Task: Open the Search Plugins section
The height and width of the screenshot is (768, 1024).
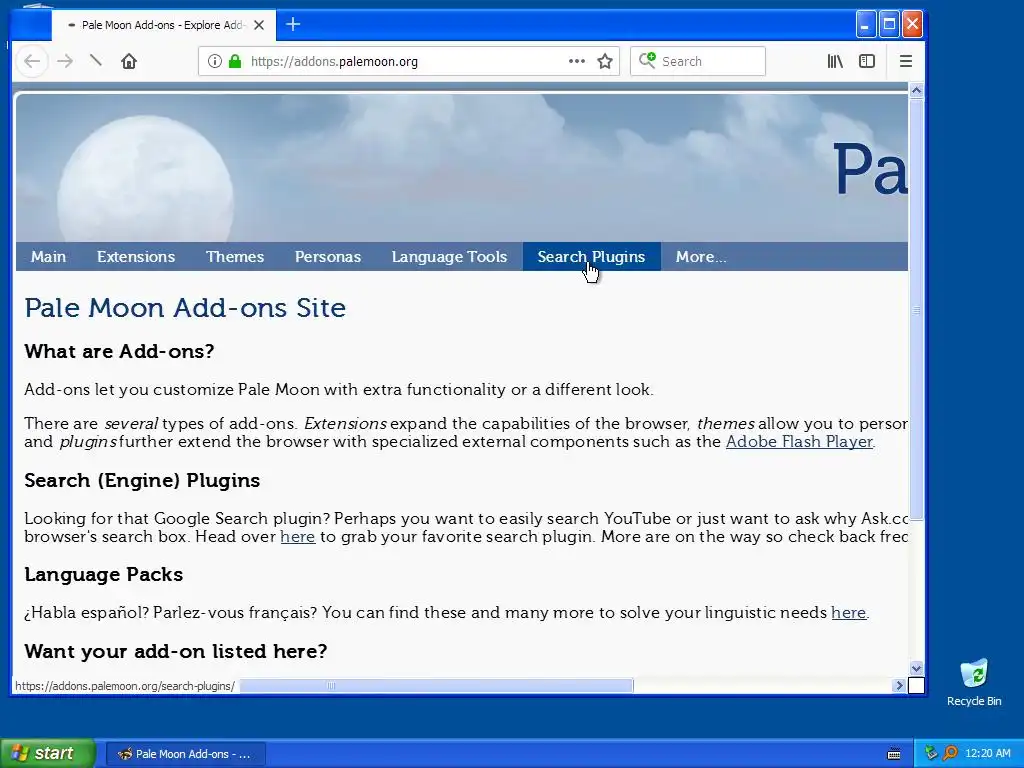Action: click(591, 257)
